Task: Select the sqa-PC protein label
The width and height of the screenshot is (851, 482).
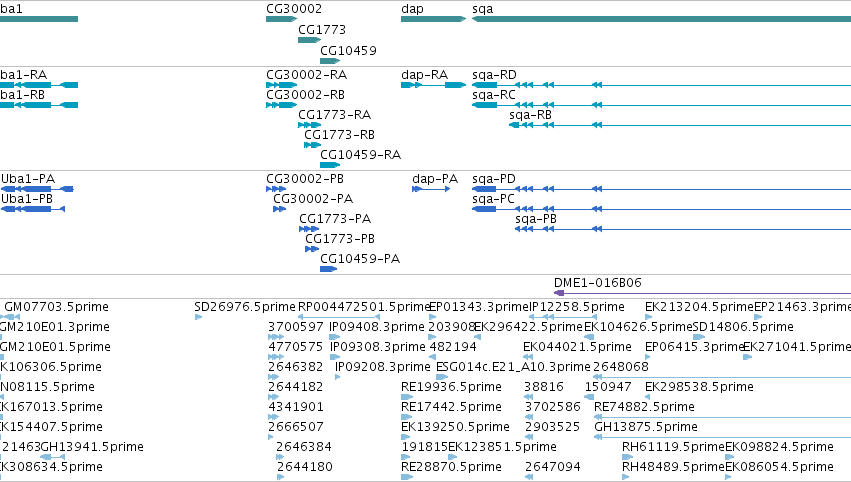Action: click(493, 199)
